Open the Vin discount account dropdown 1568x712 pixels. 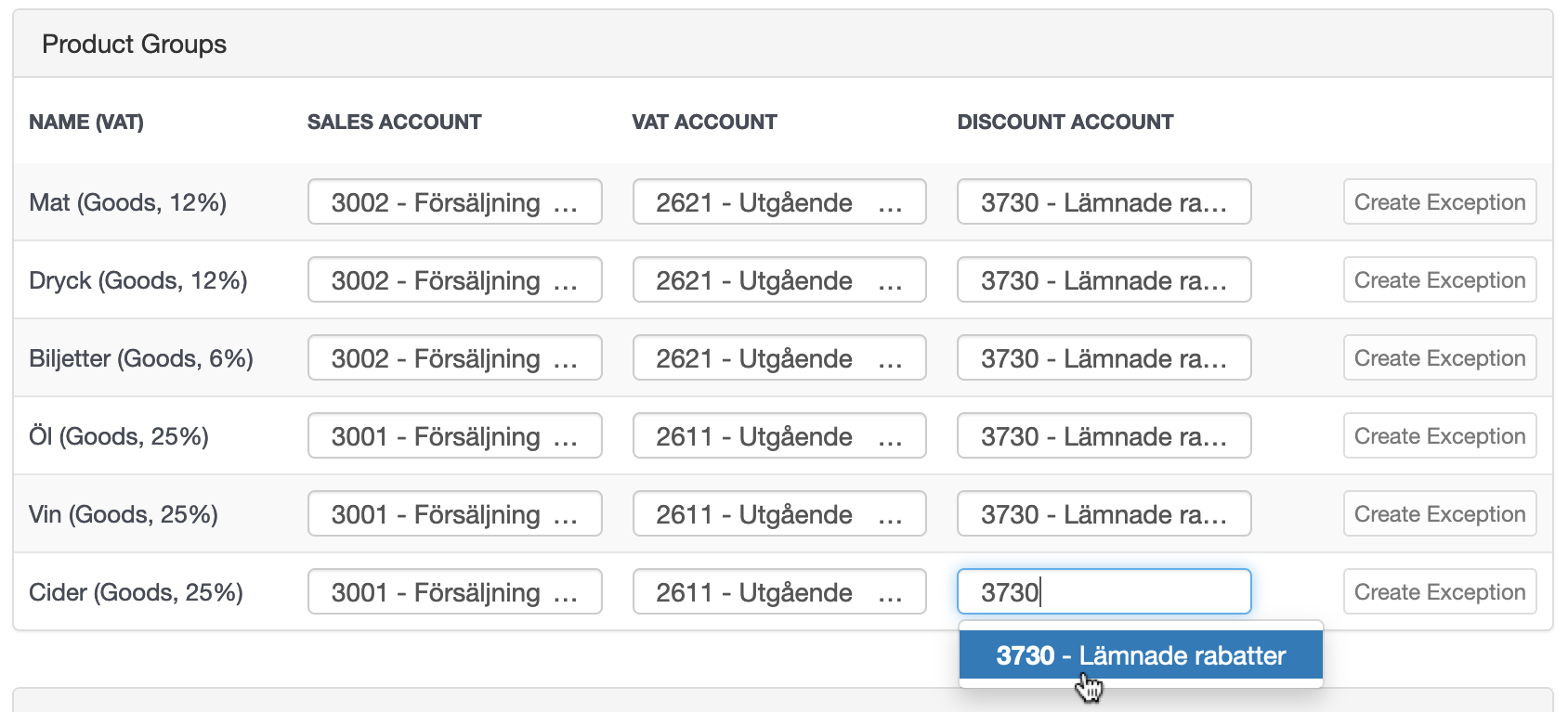coord(1104,513)
